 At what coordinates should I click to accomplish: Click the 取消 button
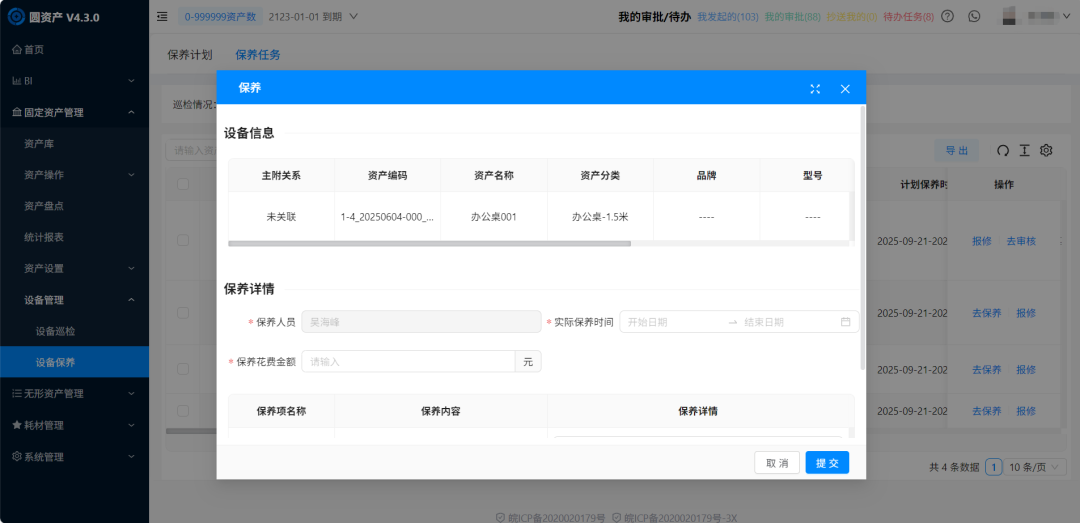coord(777,463)
